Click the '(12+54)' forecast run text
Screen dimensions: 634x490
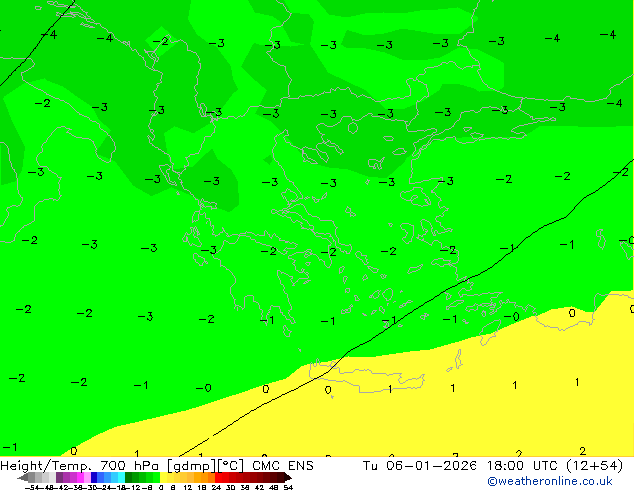(x=595, y=466)
